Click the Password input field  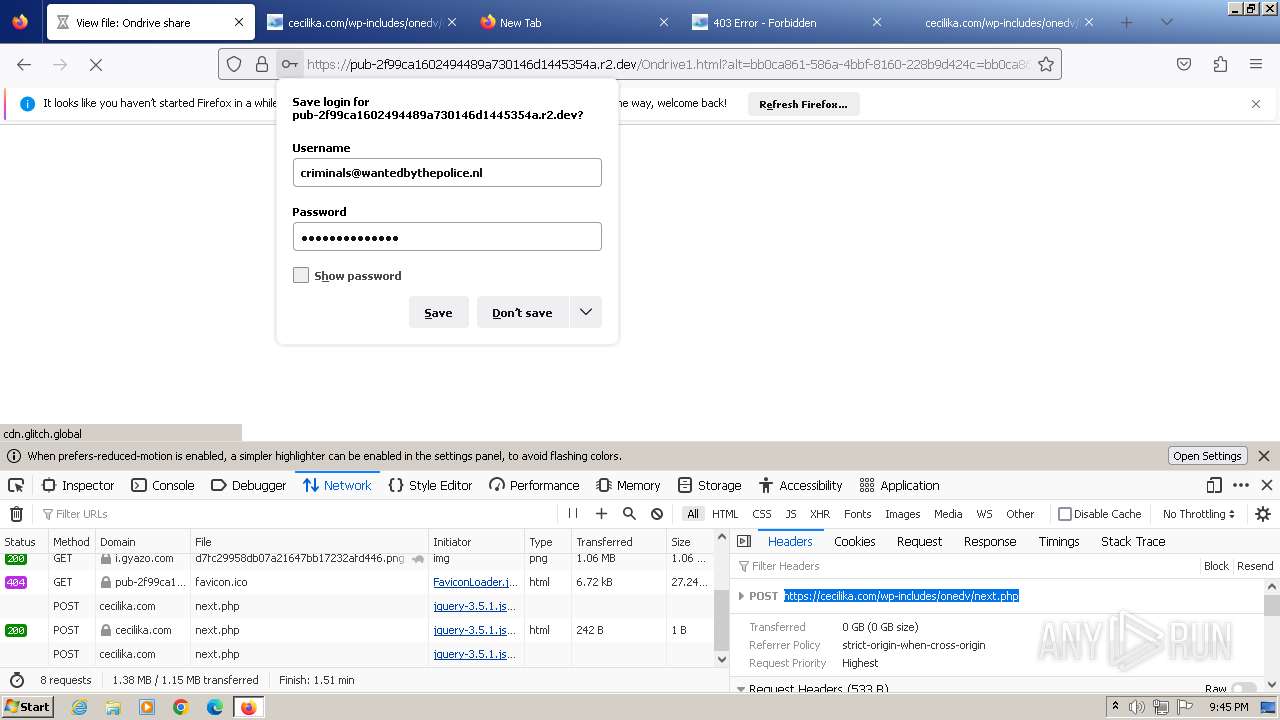(447, 236)
